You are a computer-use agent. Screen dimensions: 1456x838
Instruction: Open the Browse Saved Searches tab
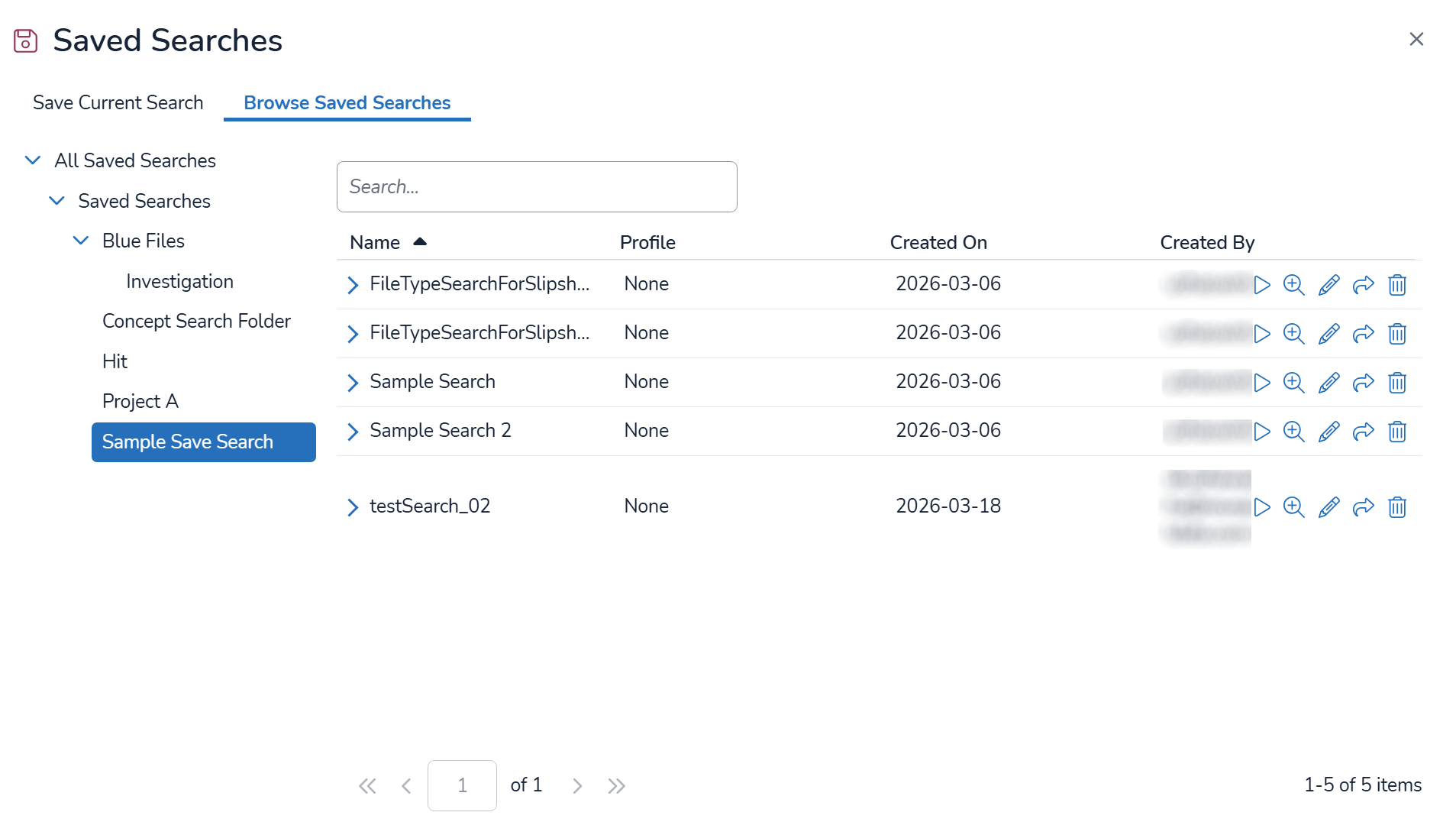(x=347, y=102)
